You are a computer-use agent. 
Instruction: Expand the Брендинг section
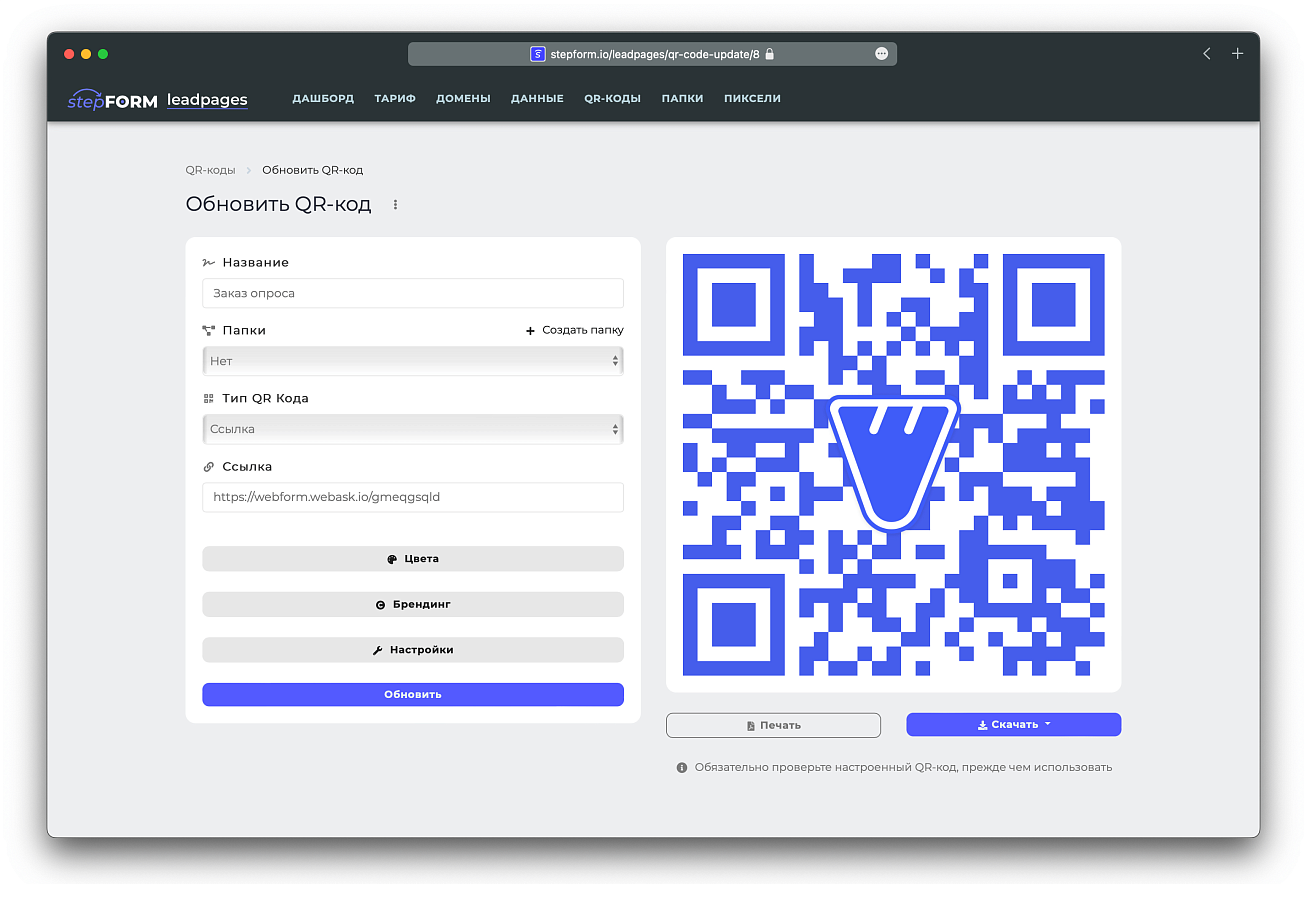pyautogui.click(x=413, y=605)
